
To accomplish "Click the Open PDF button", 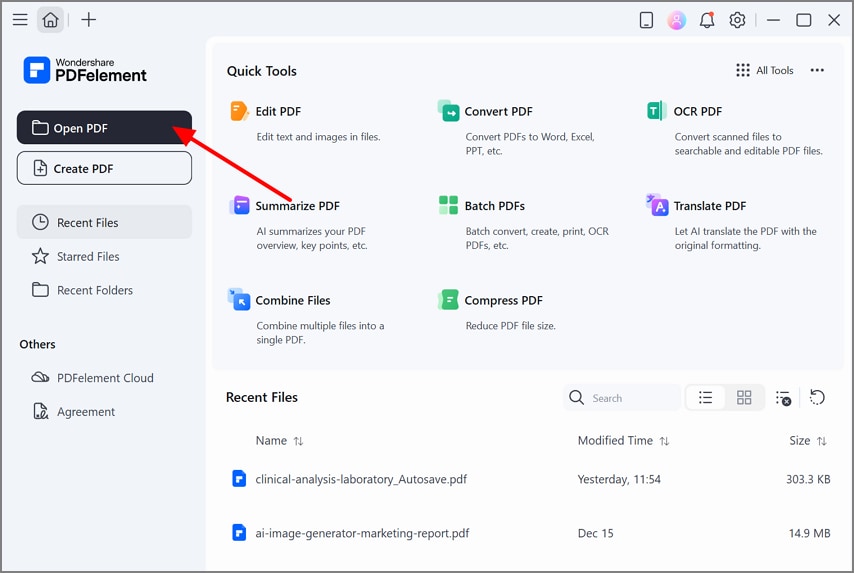I will (x=104, y=128).
